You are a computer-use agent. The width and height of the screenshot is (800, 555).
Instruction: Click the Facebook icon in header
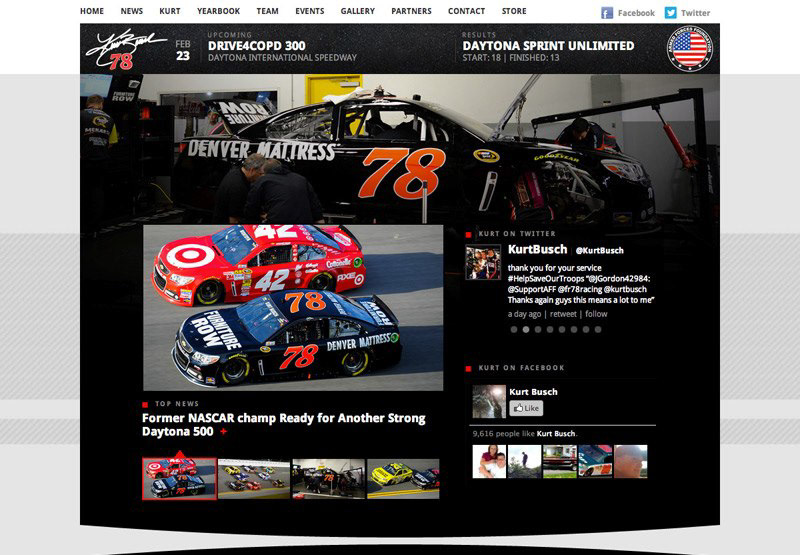point(607,13)
